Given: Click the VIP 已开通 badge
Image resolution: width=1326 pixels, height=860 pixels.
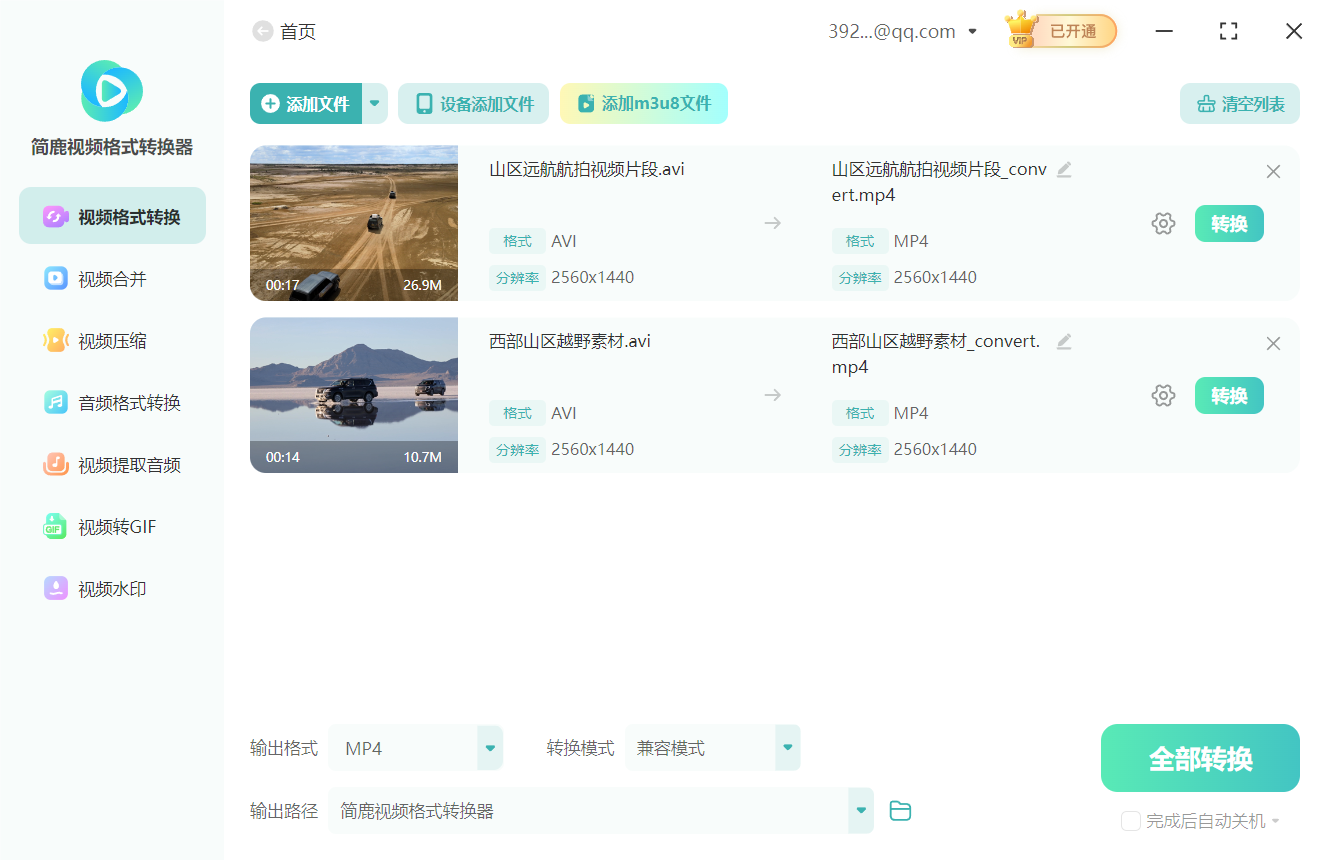Looking at the screenshot, I should click(1059, 31).
